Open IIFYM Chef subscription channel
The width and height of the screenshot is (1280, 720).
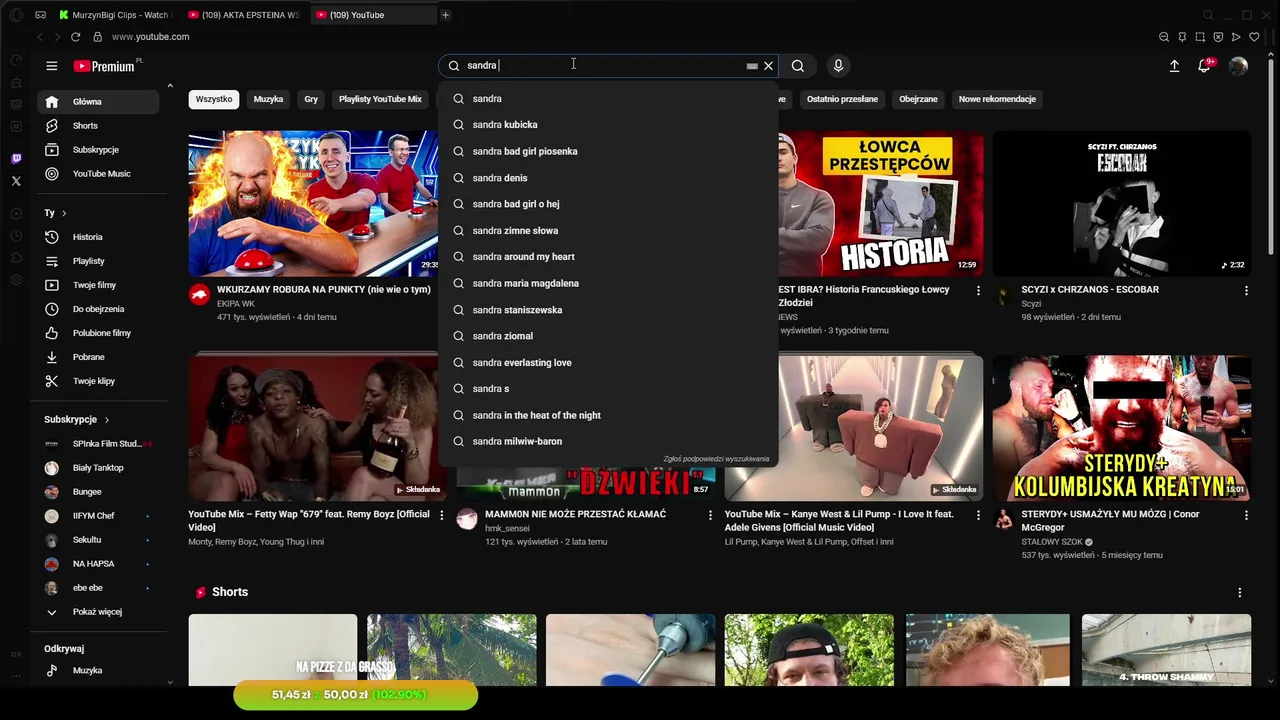(x=98, y=516)
